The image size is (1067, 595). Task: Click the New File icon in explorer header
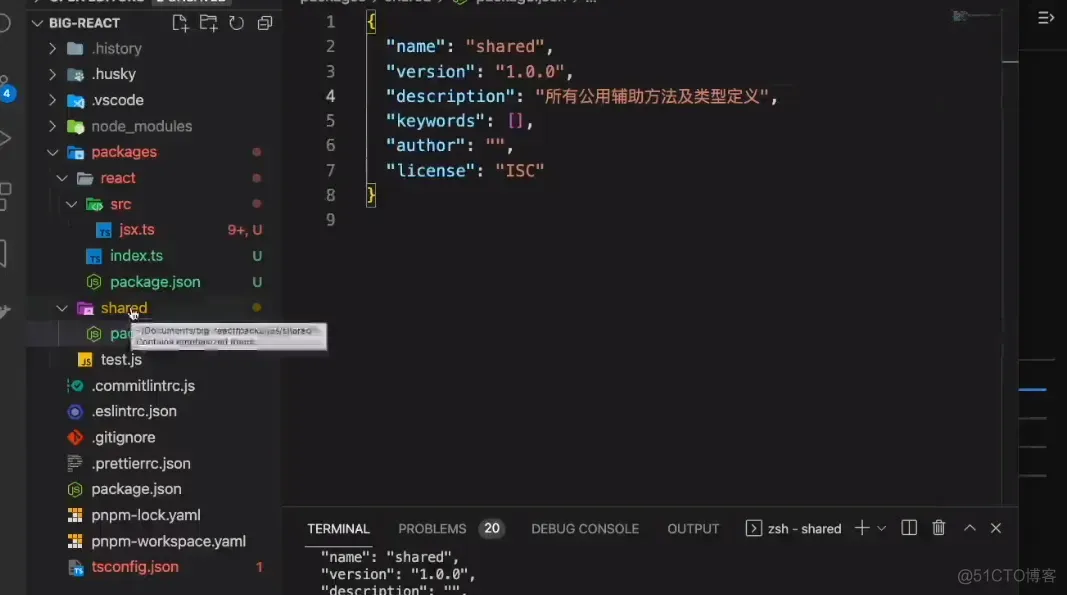pyautogui.click(x=180, y=23)
